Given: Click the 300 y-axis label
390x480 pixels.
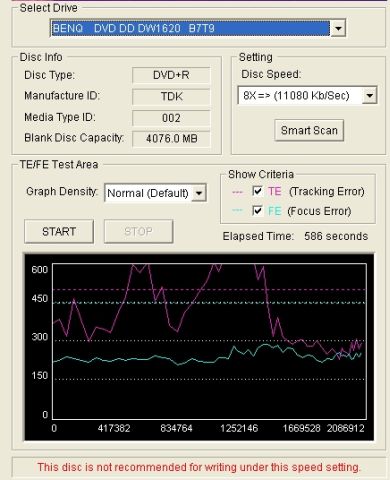Looking at the screenshot, I should click(x=40, y=337).
